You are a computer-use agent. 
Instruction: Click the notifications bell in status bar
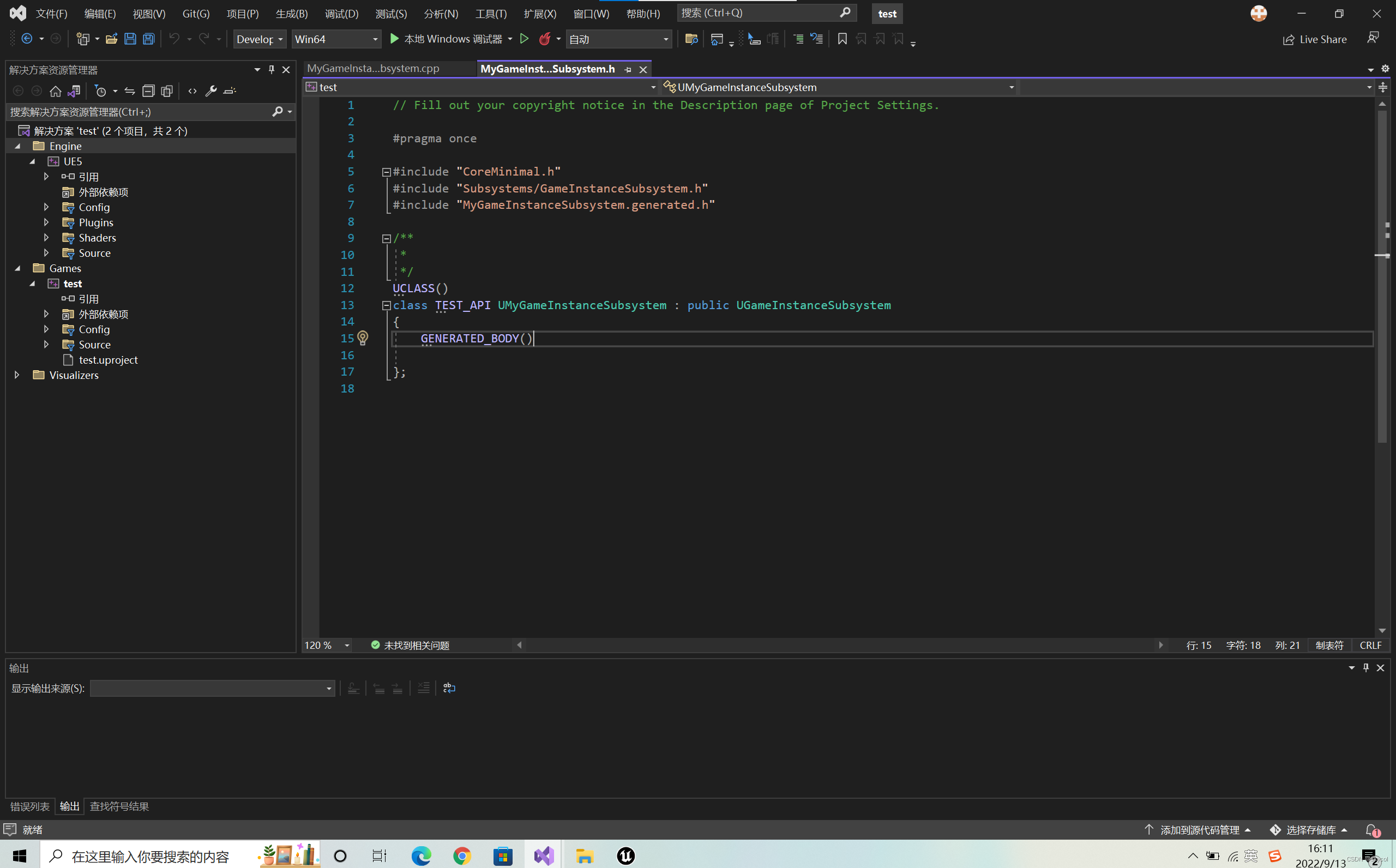pyautogui.click(x=1373, y=829)
